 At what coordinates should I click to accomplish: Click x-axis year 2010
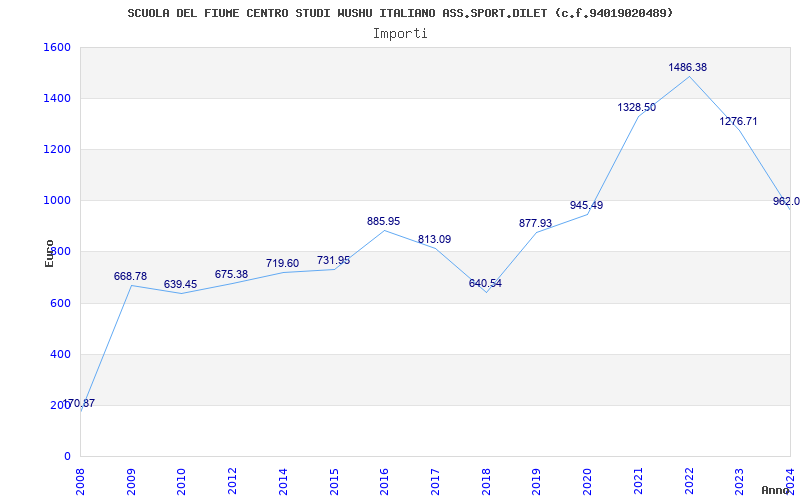pyautogui.click(x=181, y=481)
